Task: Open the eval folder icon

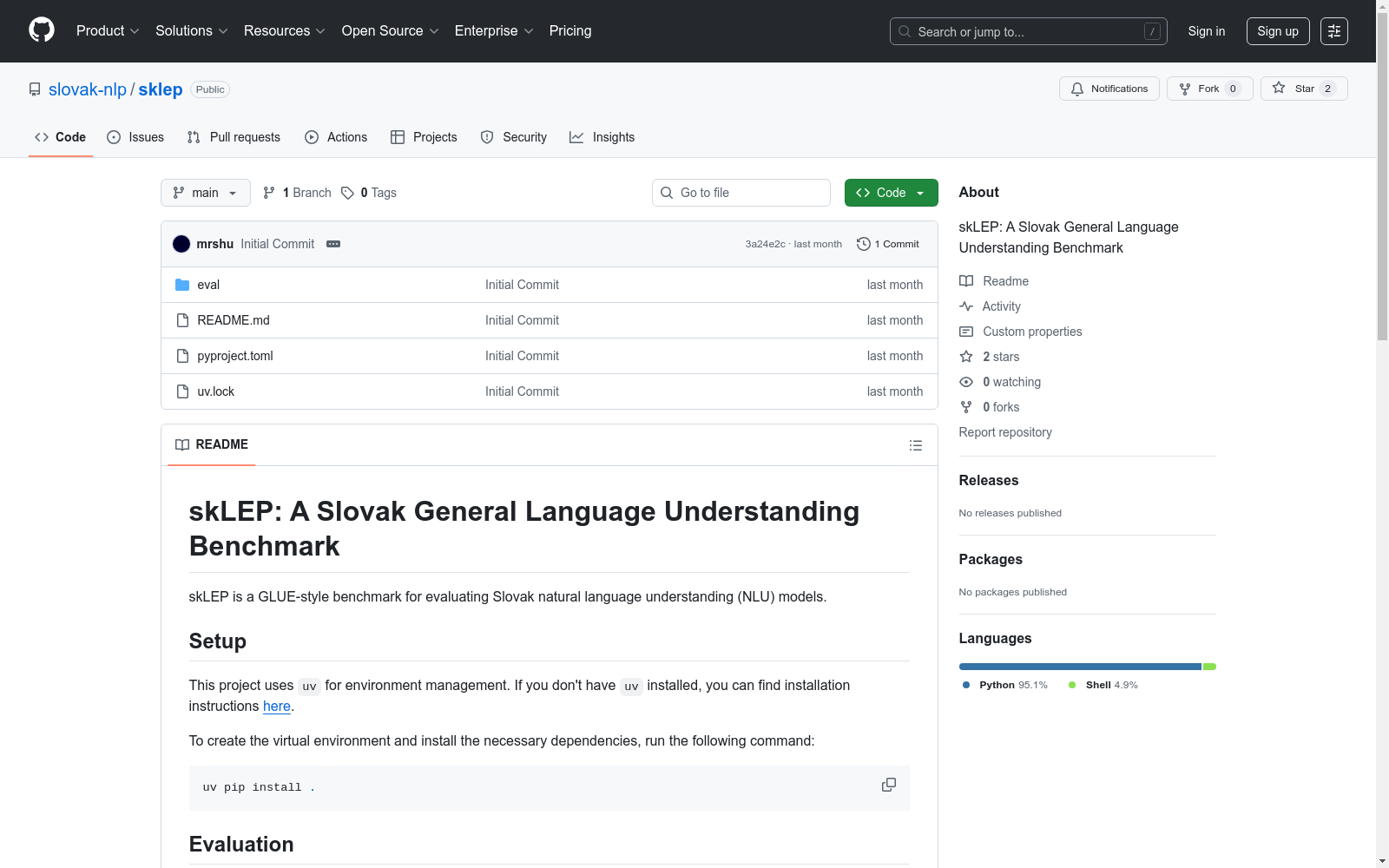Action: 182,285
